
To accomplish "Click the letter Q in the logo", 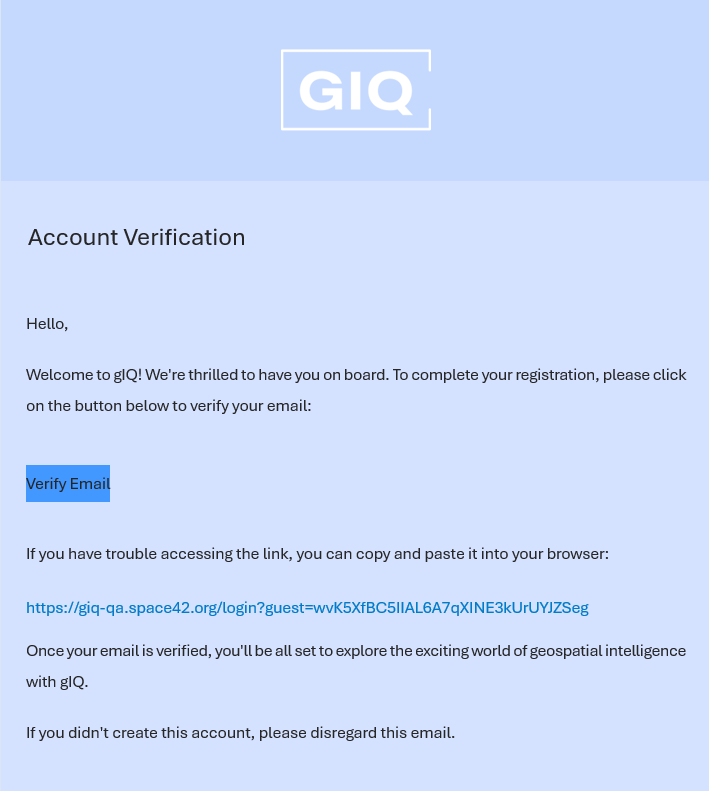I will pyautogui.click(x=389, y=93).
